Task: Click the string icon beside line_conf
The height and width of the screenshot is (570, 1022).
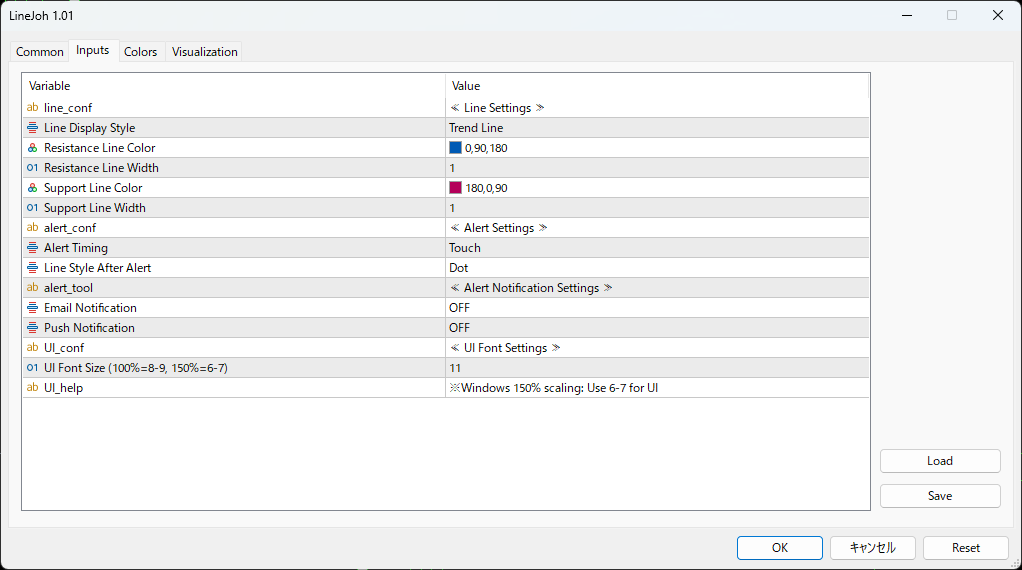Action: pyautogui.click(x=33, y=107)
